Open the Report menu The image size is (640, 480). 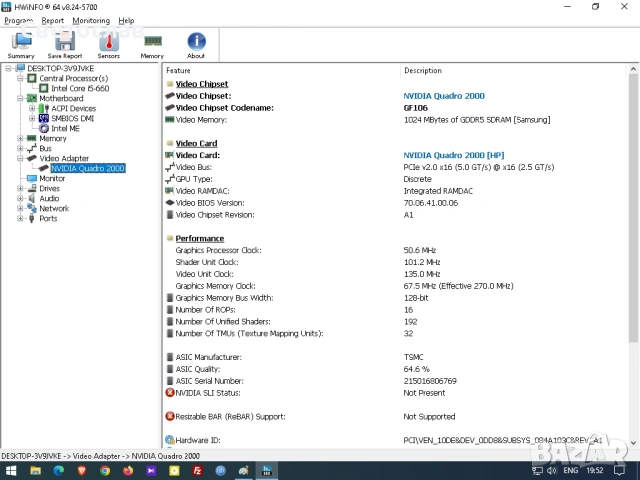click(53, 20)
